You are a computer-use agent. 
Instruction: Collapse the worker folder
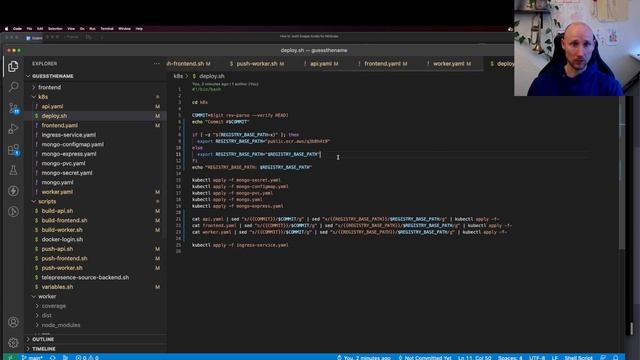tap(47, 296)
